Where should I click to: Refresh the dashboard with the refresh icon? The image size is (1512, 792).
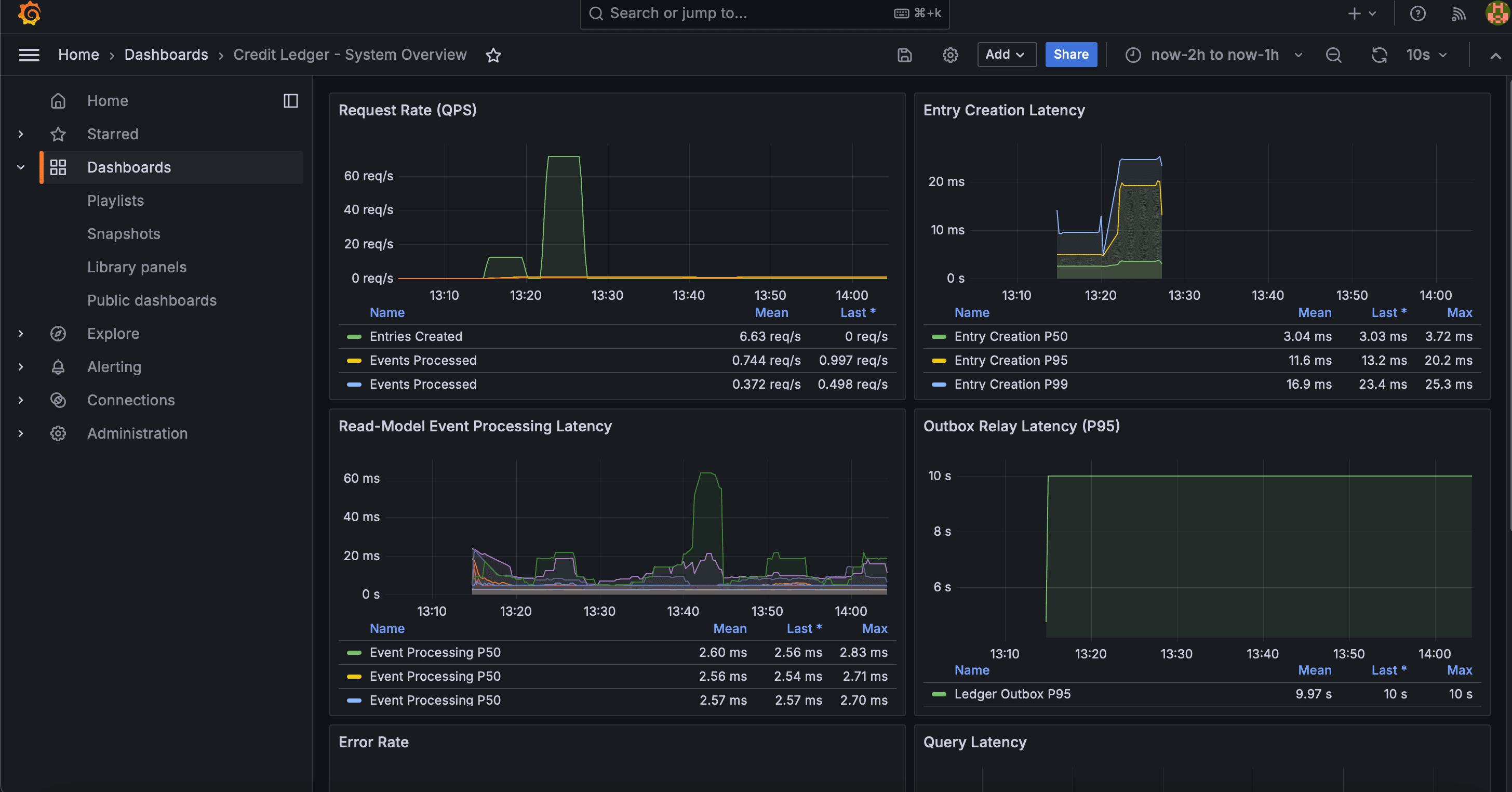(x=1379, y=55)
